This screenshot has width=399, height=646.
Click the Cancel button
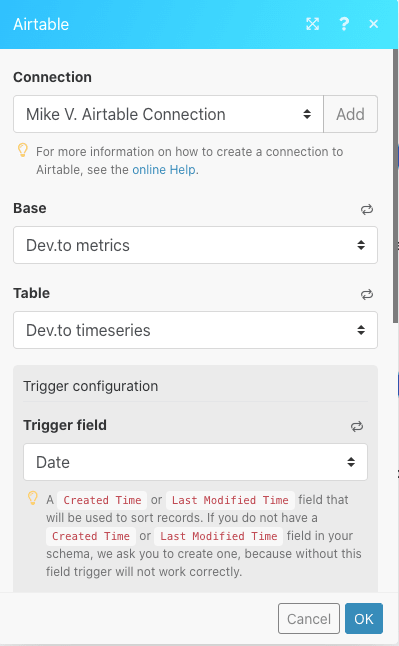point(309,618)
